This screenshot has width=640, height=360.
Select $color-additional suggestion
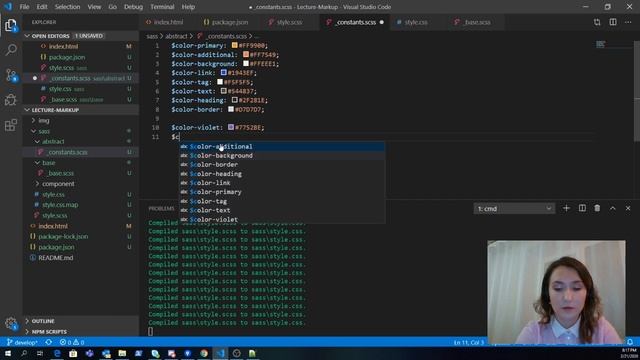(x=282, y=147)
